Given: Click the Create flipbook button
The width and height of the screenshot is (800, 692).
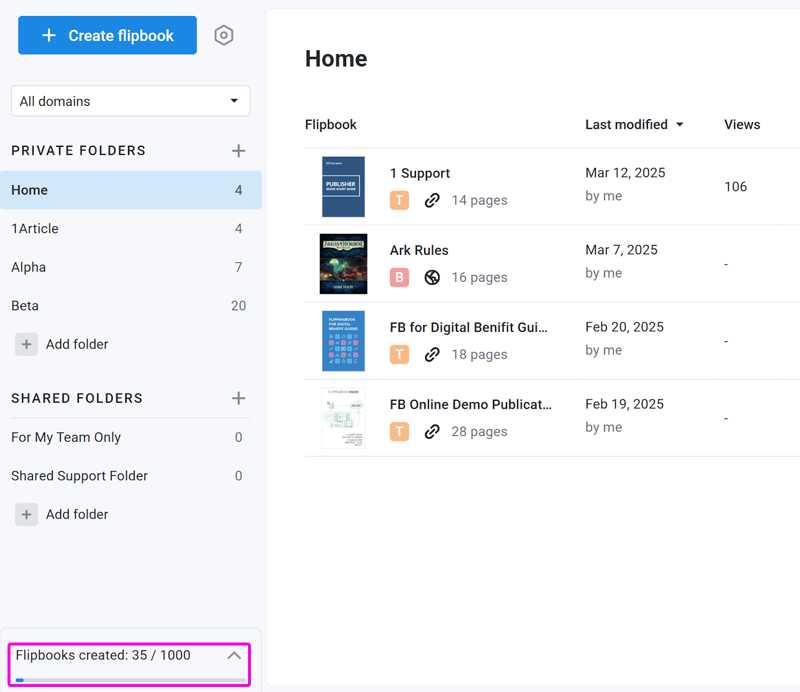Looking at the screenshot, I should [x=107, y=35].
